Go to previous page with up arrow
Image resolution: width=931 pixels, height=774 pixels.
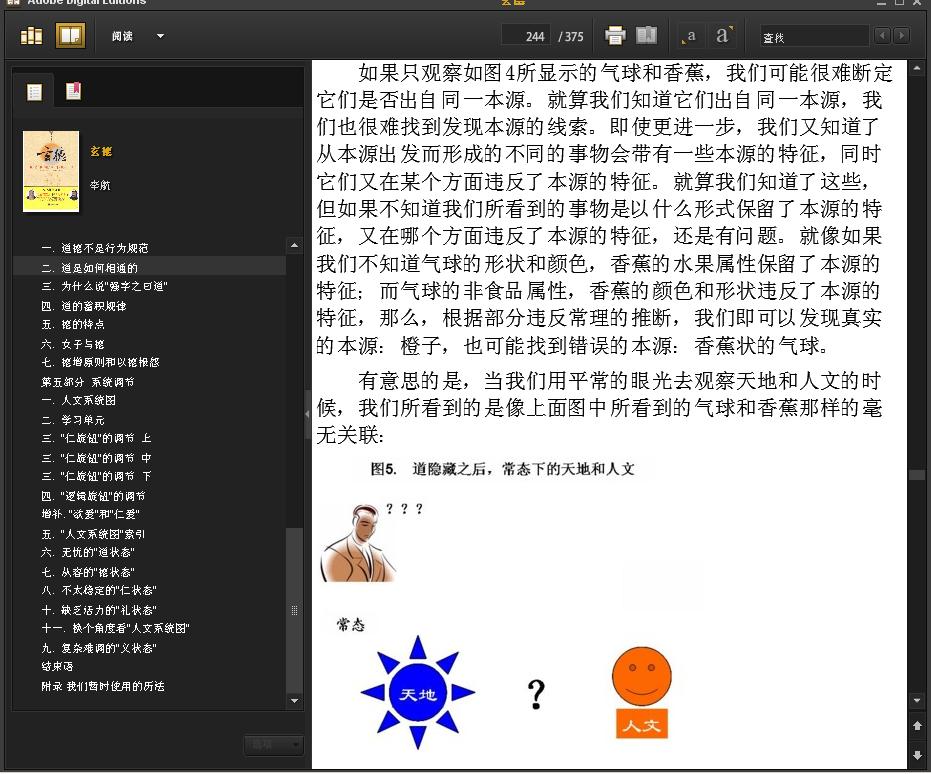[x=917, y=725]
